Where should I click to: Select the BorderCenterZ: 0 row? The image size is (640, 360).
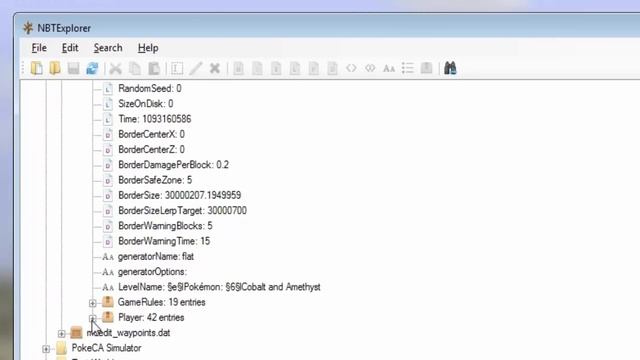pyautogui.click(x=151, y=149)
